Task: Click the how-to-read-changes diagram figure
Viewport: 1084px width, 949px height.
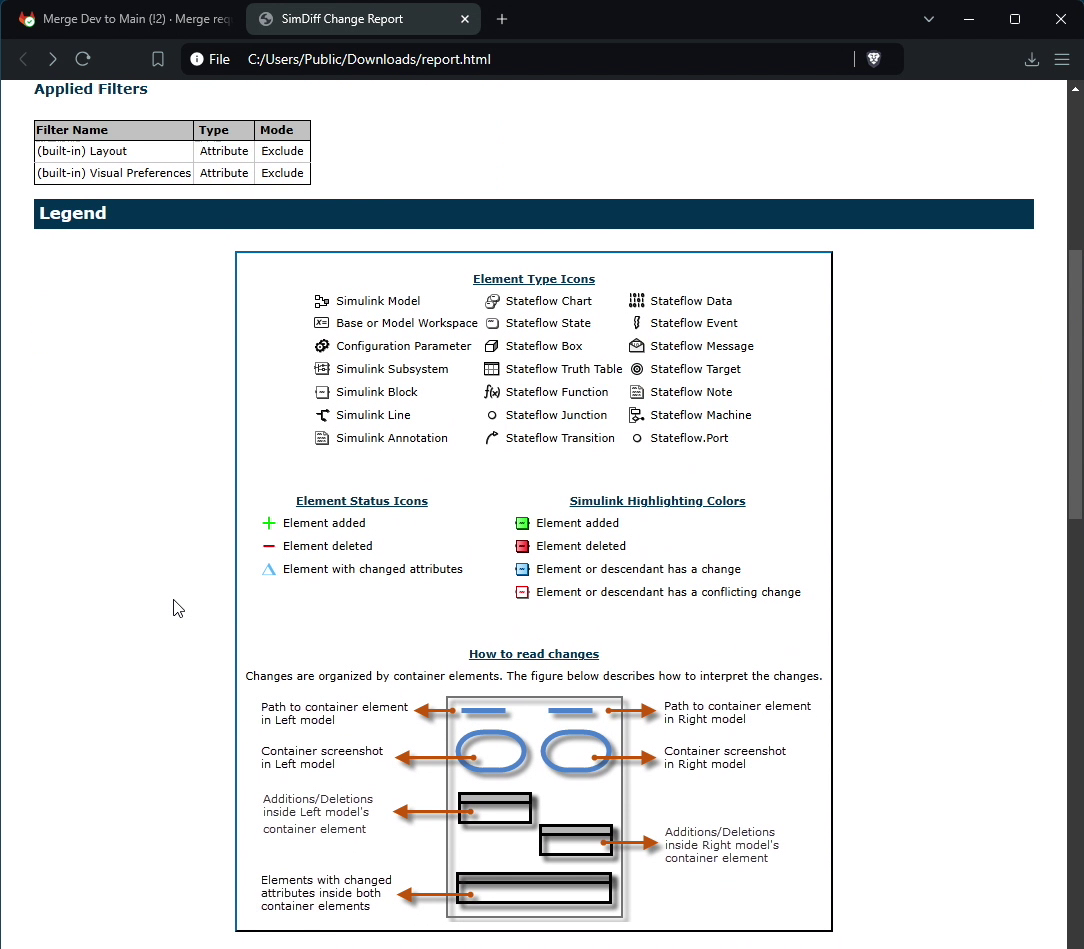Action: pos(534,807)
